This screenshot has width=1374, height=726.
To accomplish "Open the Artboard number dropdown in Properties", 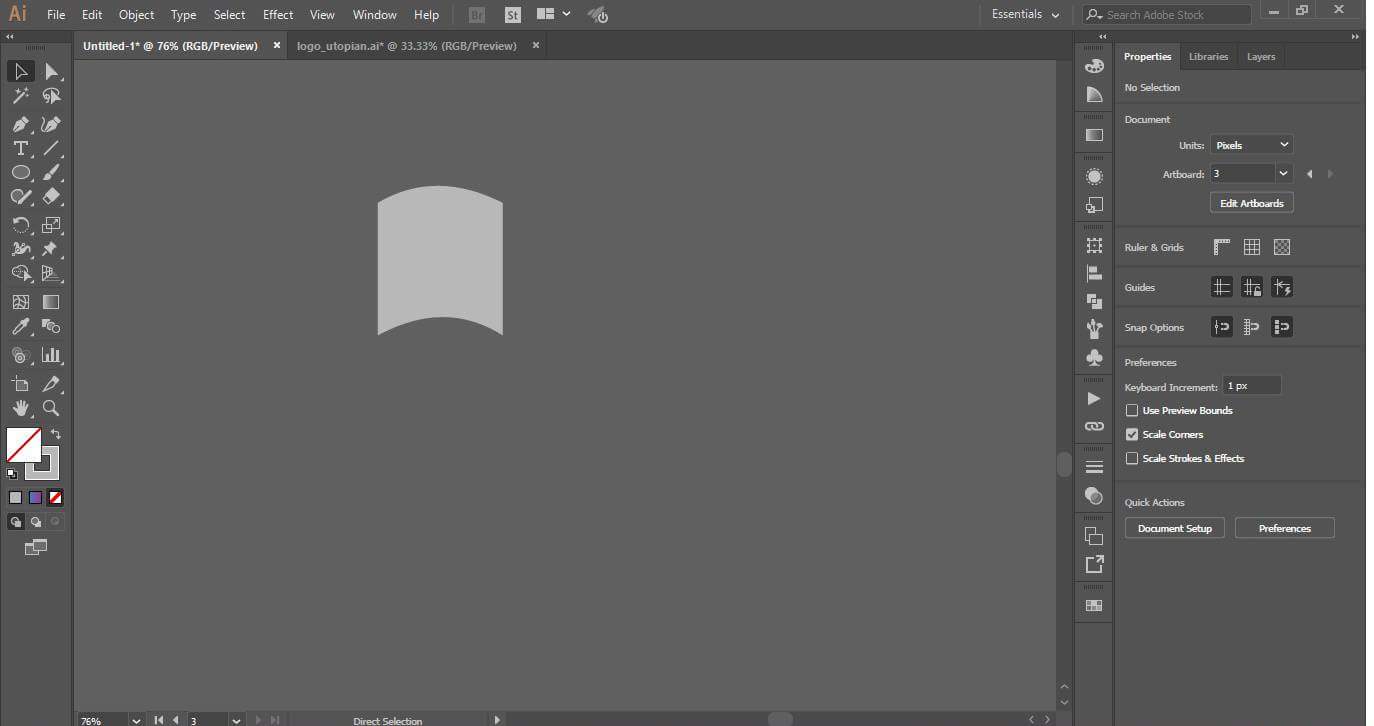I will tap(1283, 173).
